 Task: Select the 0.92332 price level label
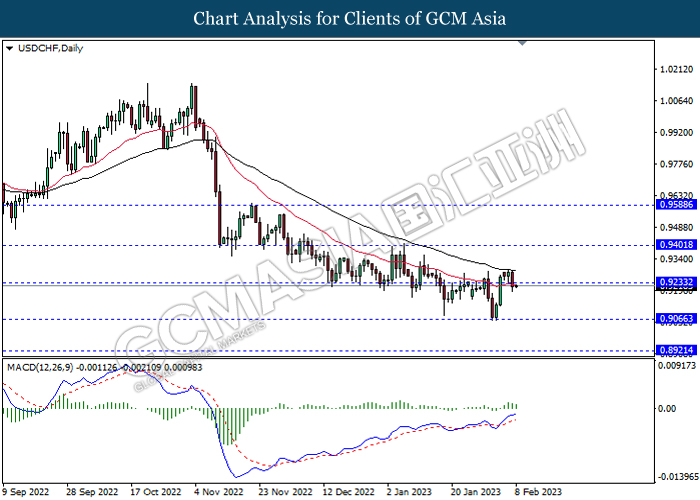[676, 282]
